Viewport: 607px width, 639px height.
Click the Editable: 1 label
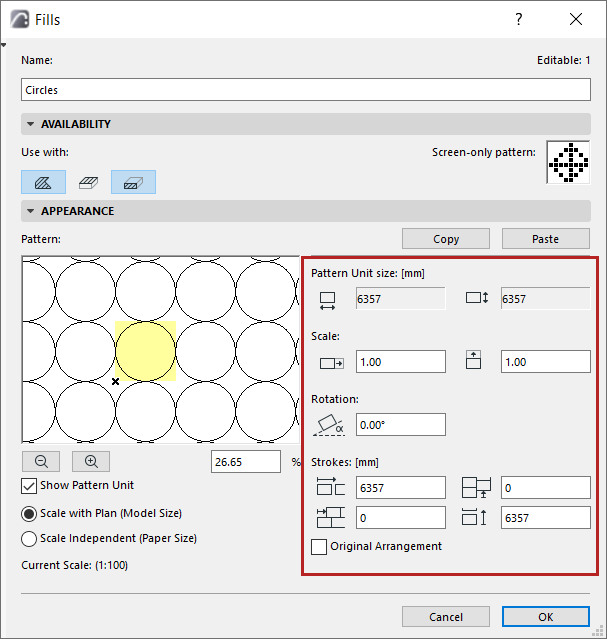[x=563, y=60]
